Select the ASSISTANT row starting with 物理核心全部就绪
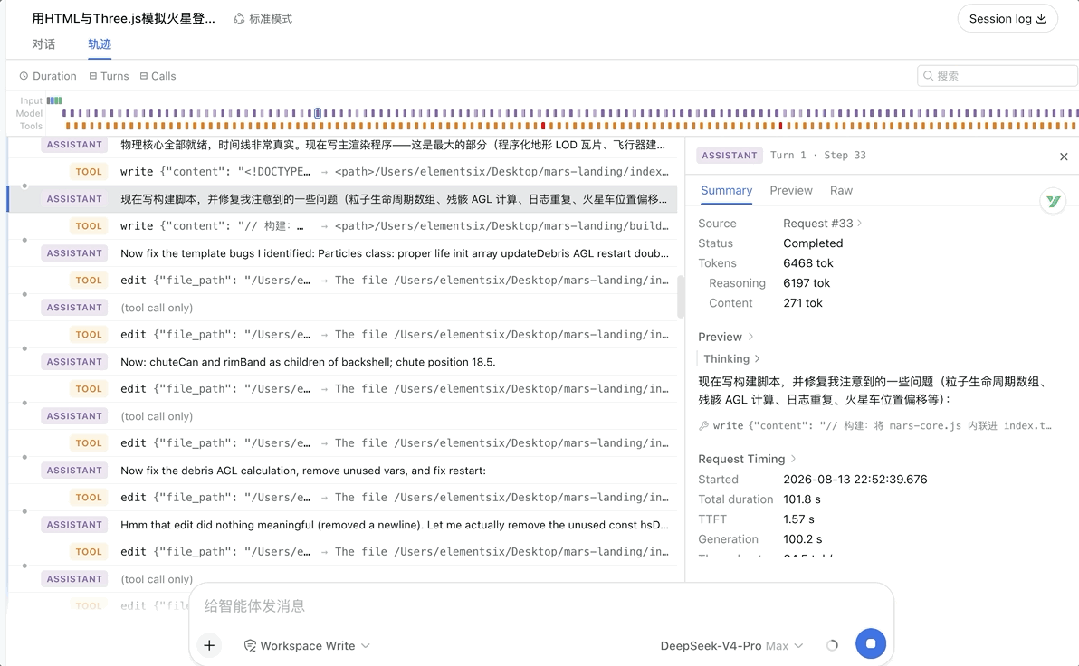Viewport: 1079px width, 666px height. (x=342, y=144)
